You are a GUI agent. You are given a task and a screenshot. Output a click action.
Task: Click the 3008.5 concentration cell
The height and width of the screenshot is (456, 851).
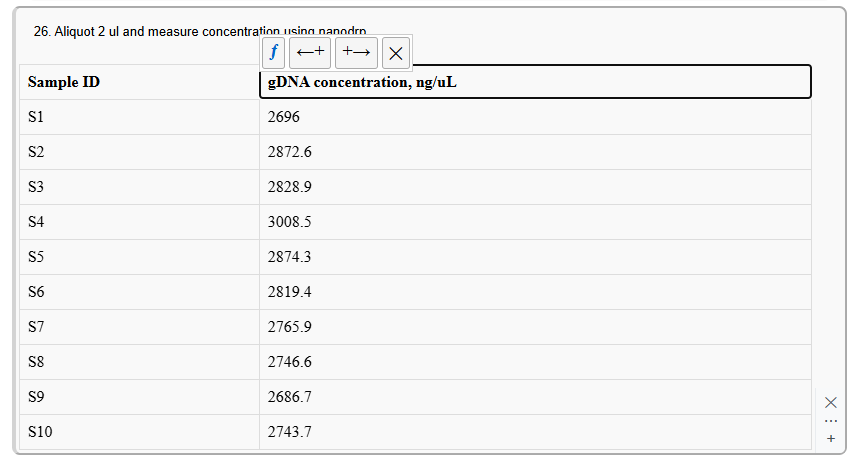point(534,222)
